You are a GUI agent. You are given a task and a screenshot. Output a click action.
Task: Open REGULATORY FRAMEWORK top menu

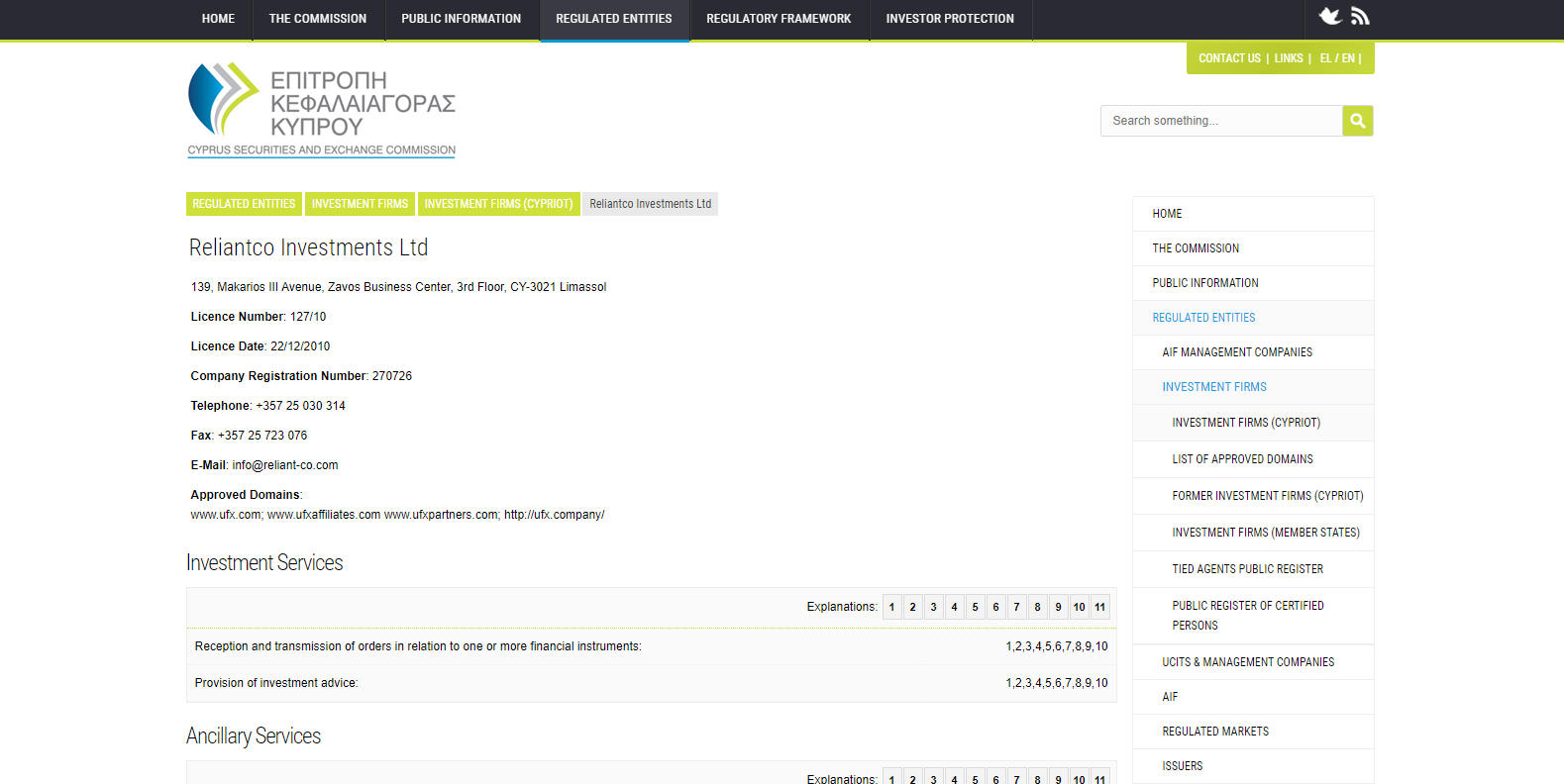point(779,19)
